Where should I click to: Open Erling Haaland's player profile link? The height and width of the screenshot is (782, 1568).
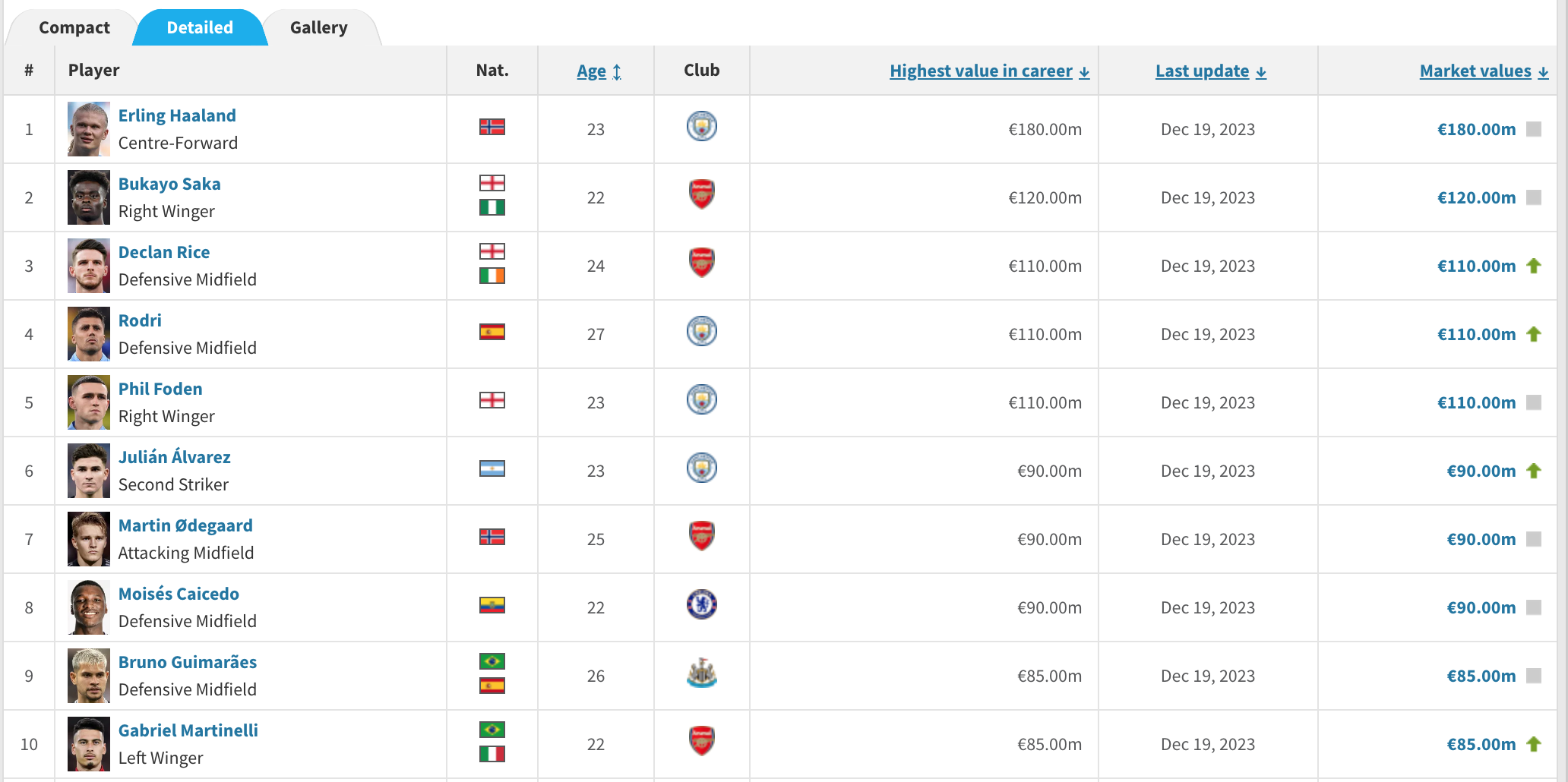coord(177,115)
